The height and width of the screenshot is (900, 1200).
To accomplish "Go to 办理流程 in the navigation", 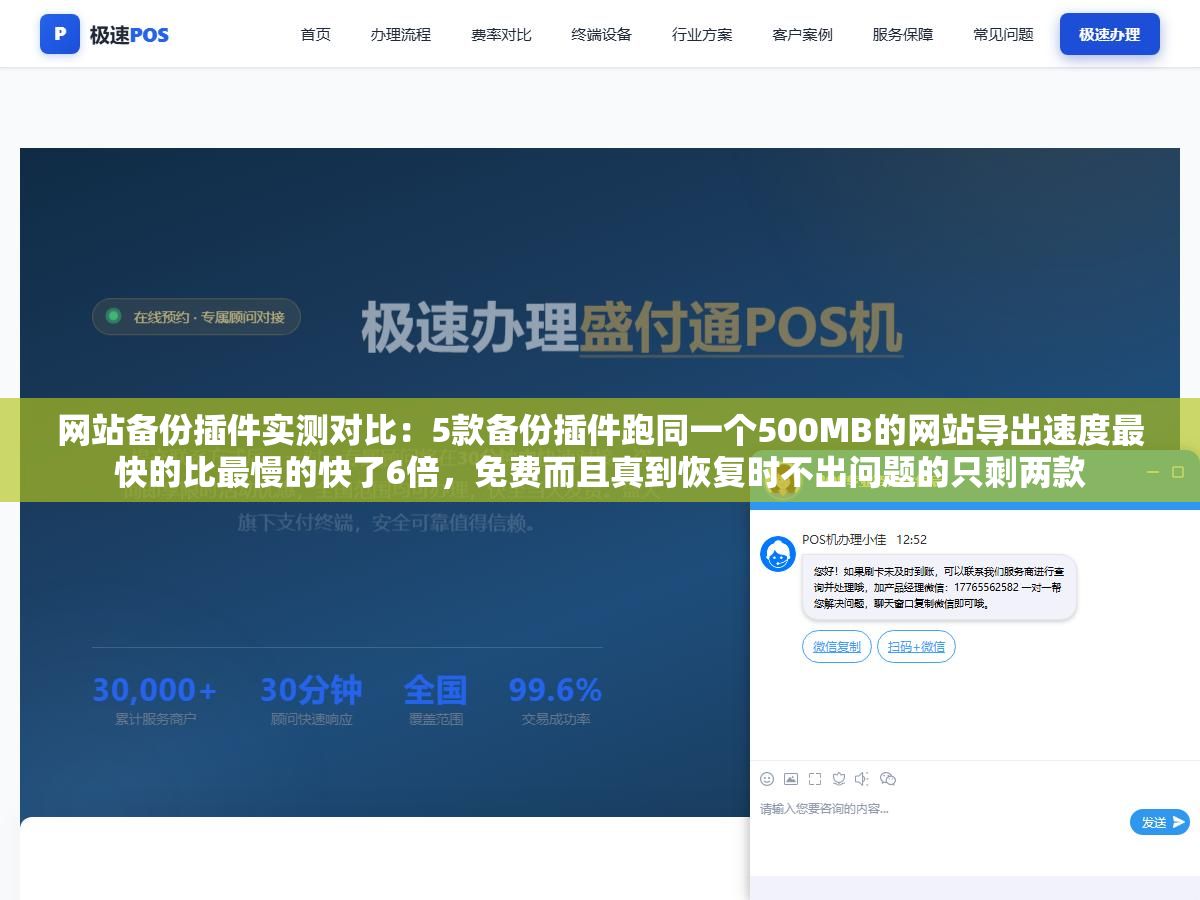I will click(x=401, y=34).
